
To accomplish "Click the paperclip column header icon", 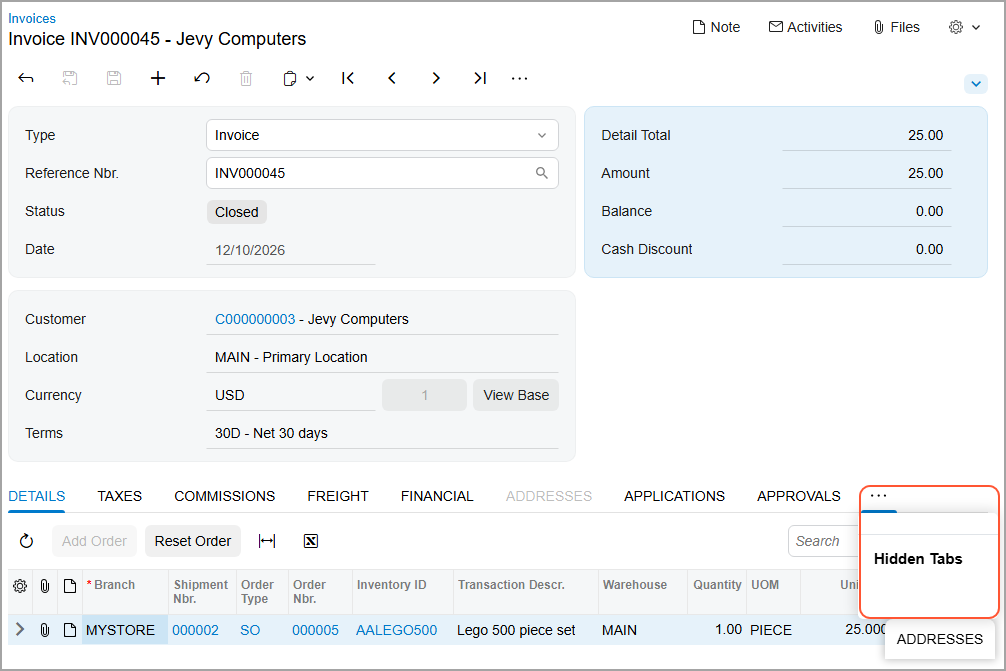I will pos(45,586).
